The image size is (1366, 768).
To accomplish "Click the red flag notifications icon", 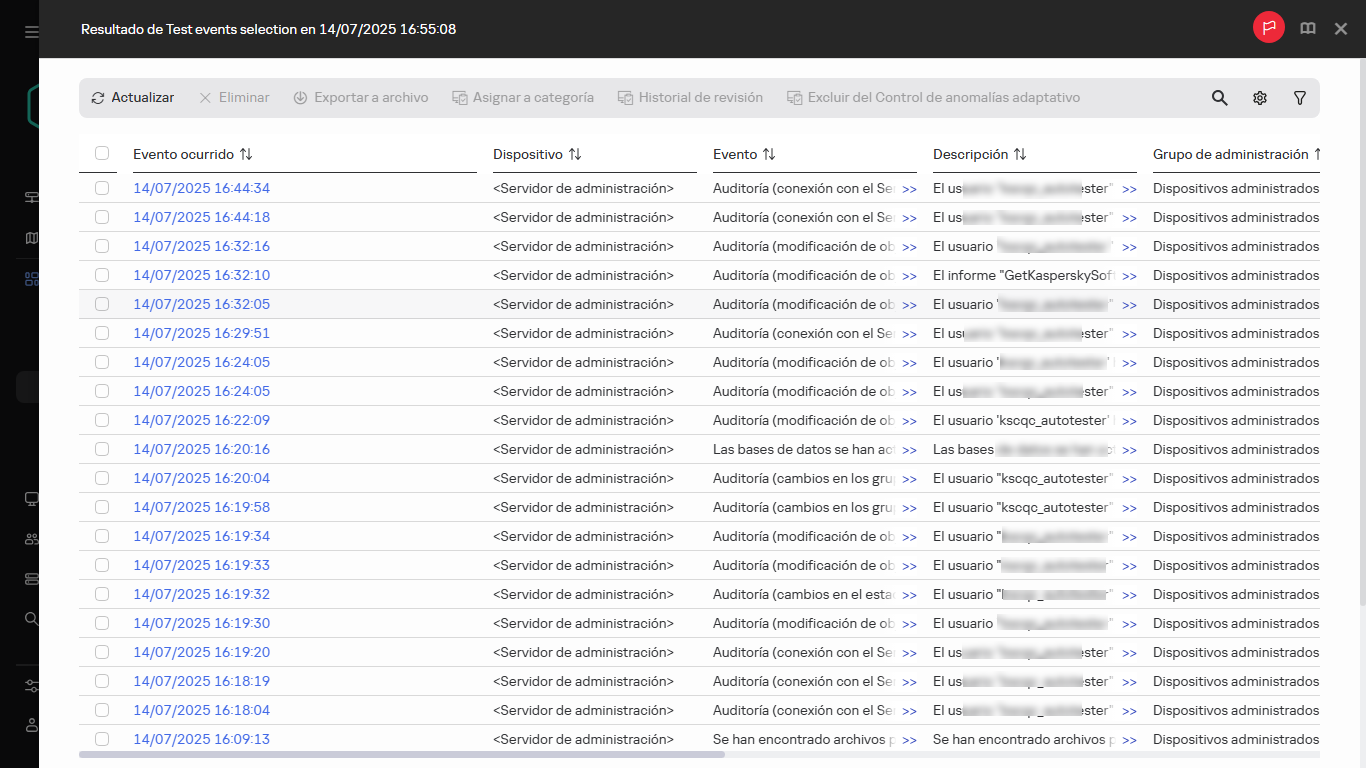I will tap(1269, 29).
